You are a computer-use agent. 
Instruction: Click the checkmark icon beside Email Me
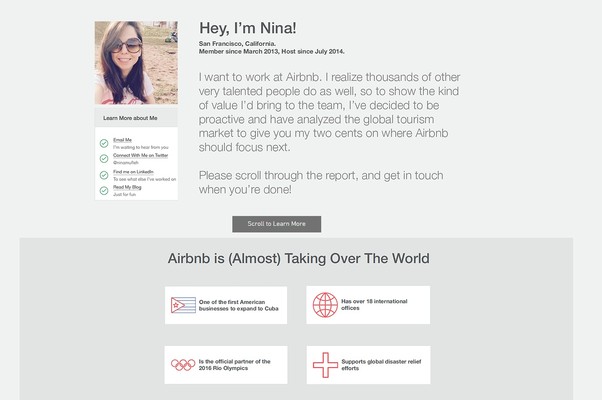(x=104, y=143)
